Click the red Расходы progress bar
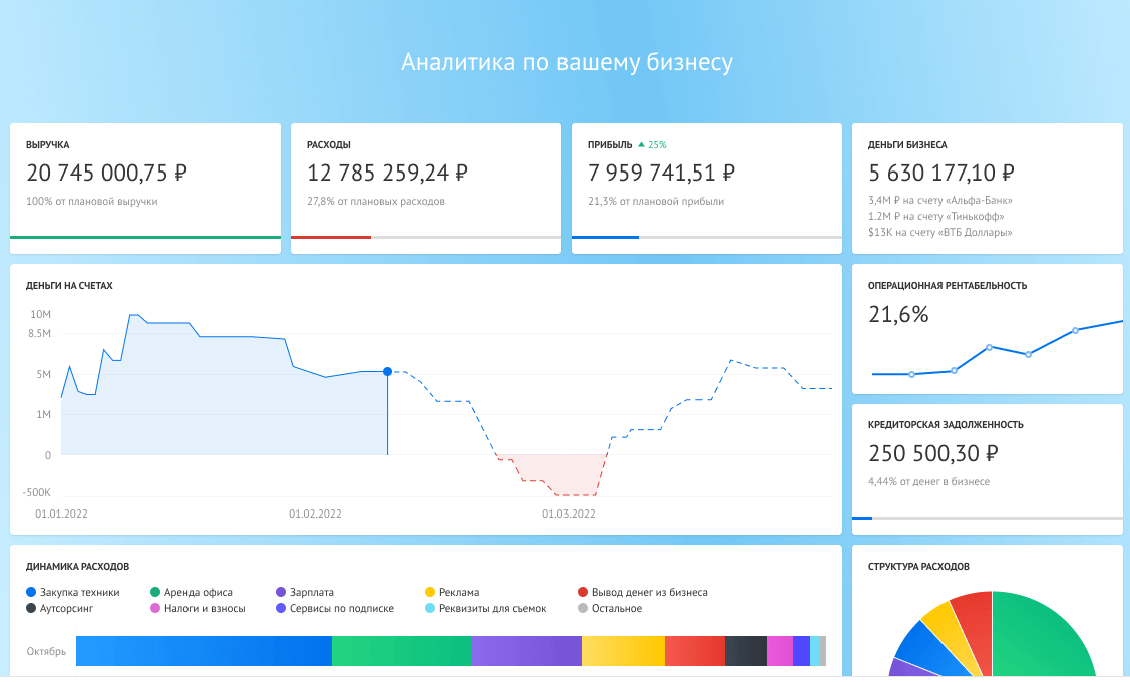Viewport: 1130px width, 682px height. 331,237
